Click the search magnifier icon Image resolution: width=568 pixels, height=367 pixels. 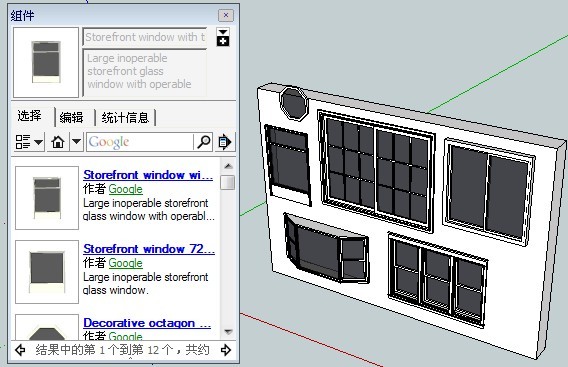coord(204,142)
